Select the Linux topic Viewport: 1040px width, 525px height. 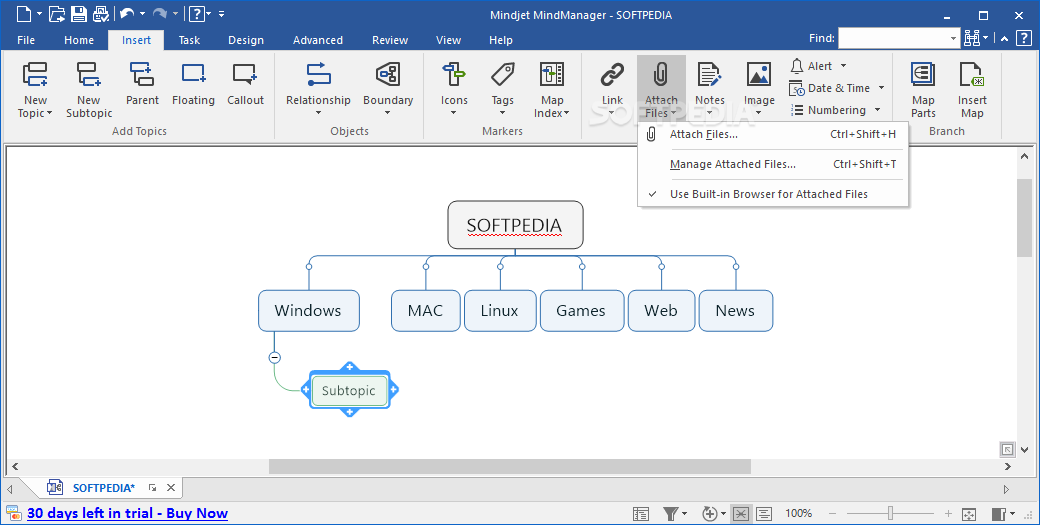tap(499, 310)
